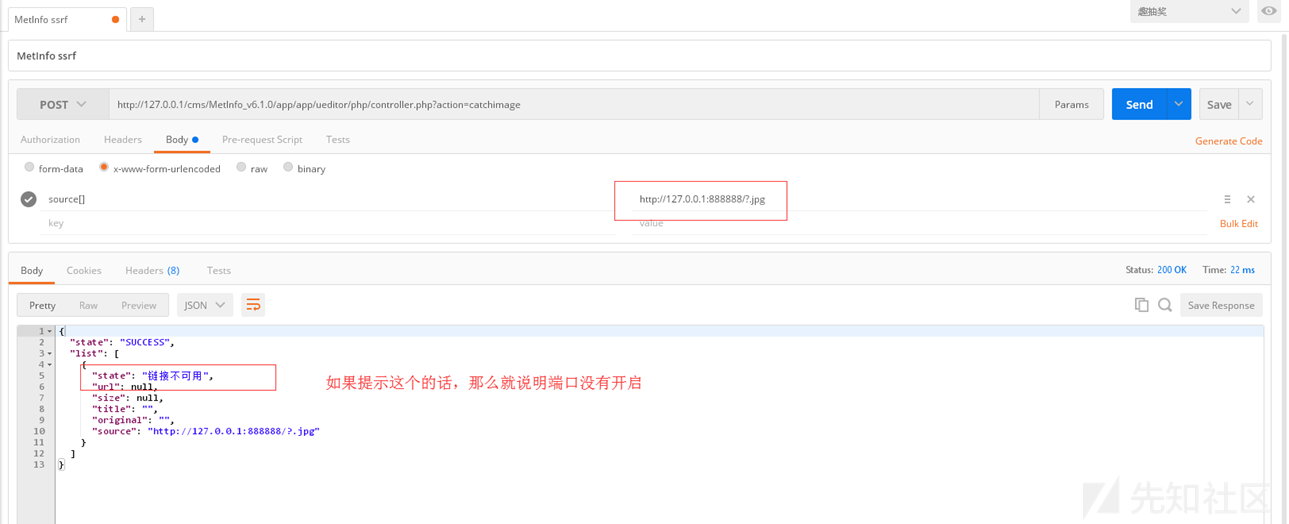
Task: Open a new request tab with plus
Action: (x=142, y=19)
